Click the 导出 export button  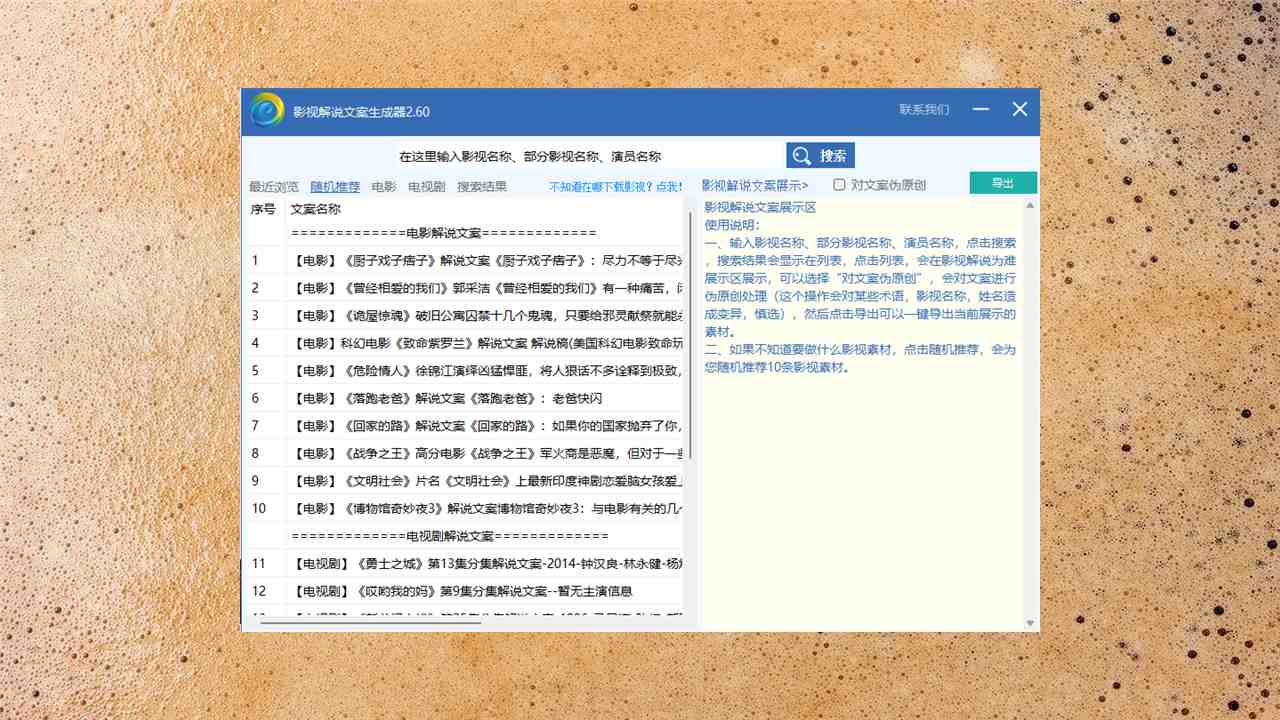[1002, 183]
